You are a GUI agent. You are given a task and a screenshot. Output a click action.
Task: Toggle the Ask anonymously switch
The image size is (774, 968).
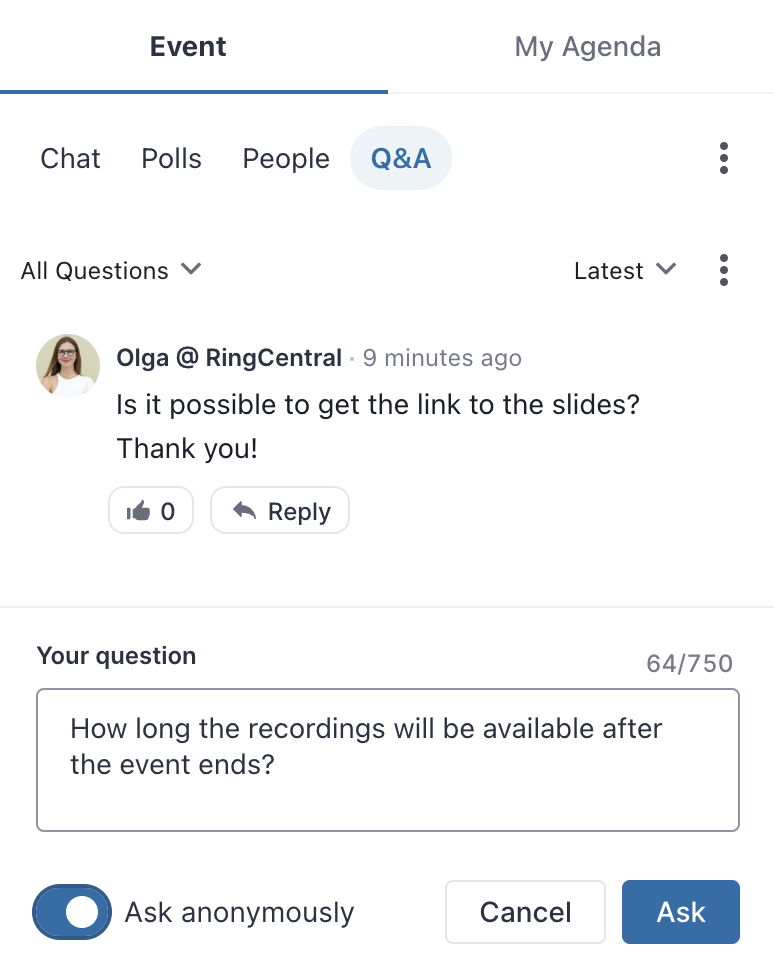pos(72,912)
